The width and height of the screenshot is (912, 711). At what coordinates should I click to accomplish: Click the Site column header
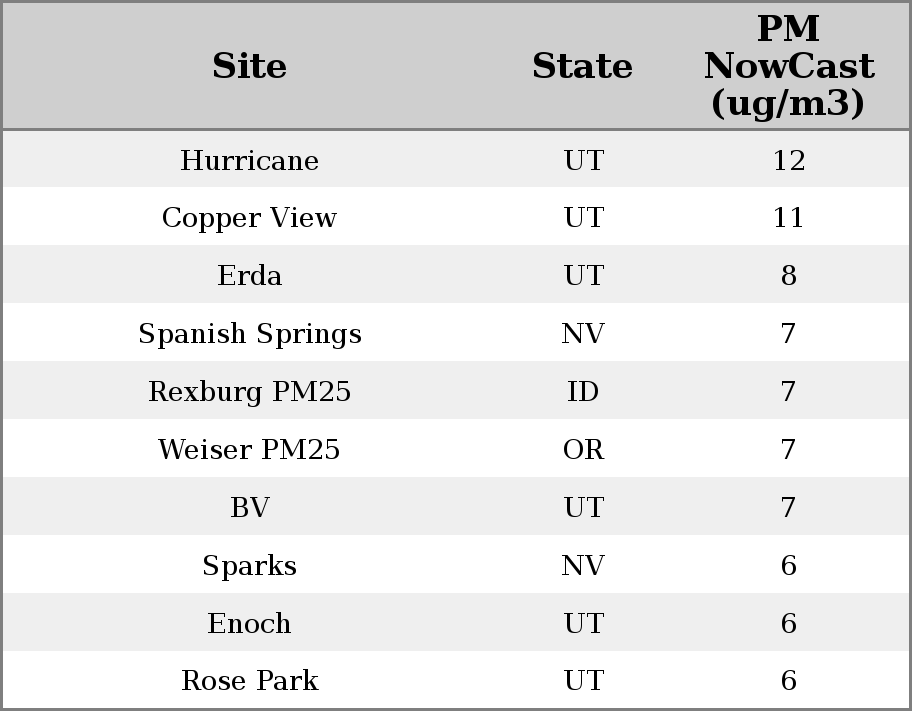click(250, 66)
